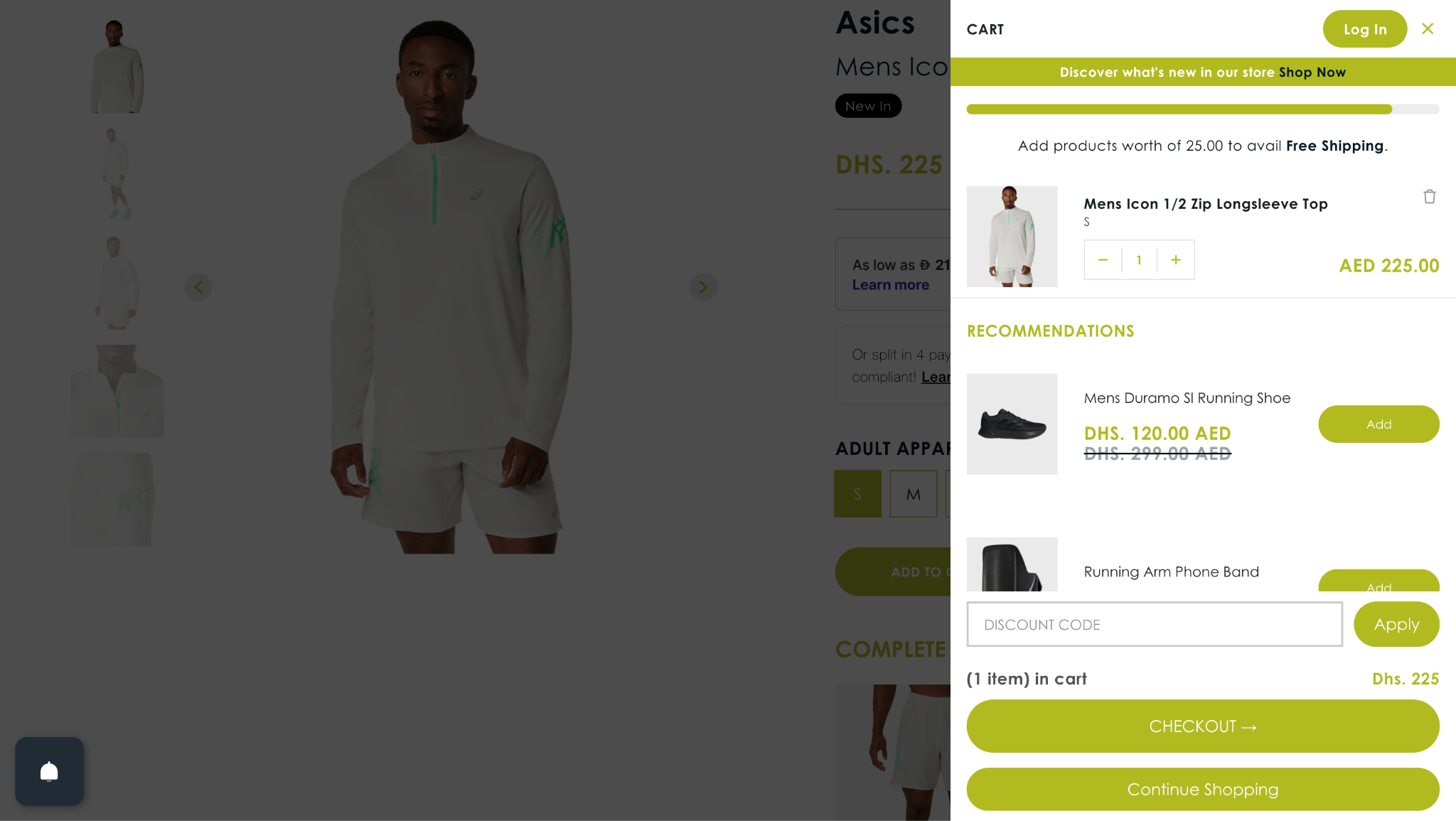The width and height of the screenshot is (1456, 821).
Task: Apply the discount code
Action: click(x=1396, y=625)
